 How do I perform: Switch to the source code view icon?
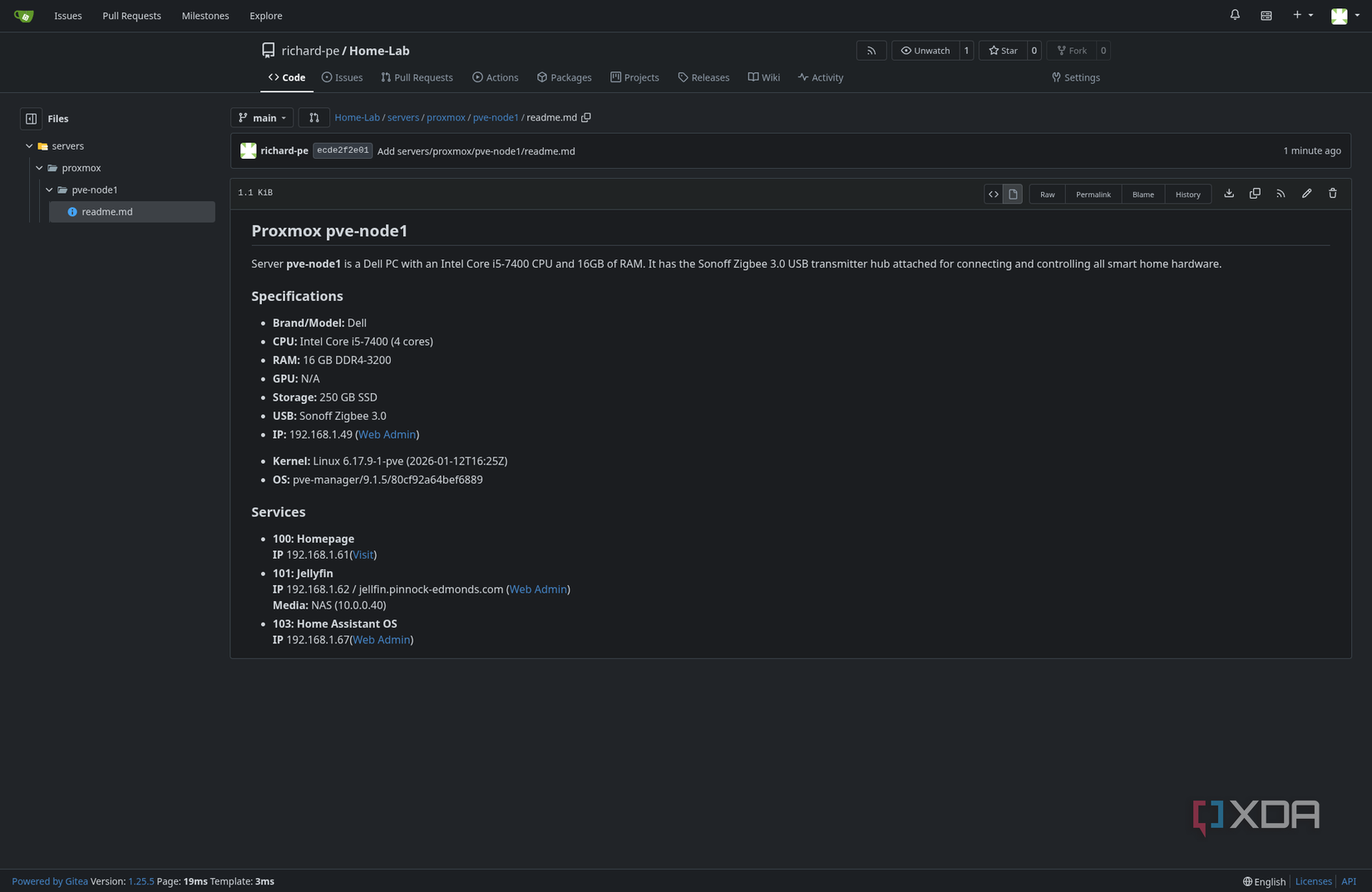click(x=994, y=194)
